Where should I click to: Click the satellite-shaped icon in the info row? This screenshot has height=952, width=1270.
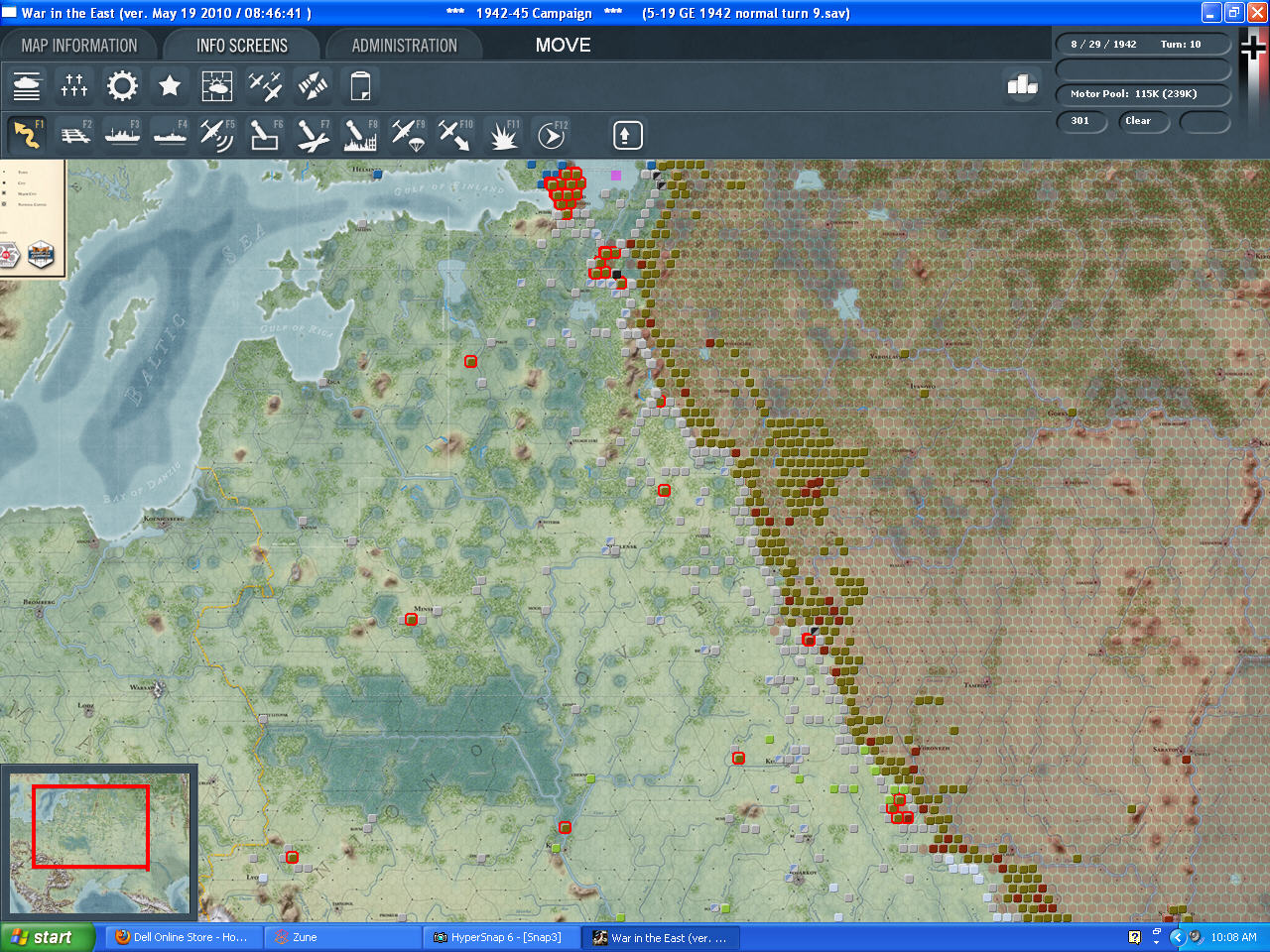click(313, 86)
